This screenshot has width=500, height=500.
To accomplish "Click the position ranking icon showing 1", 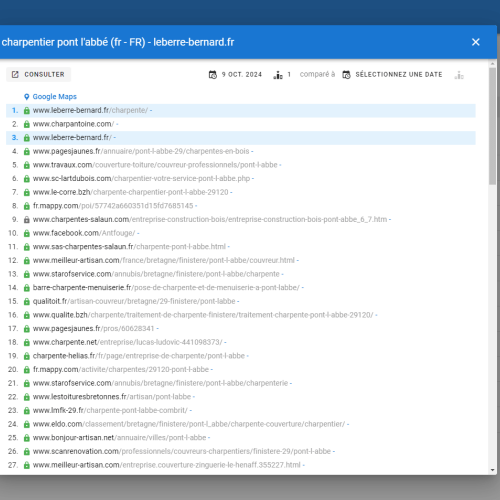I will (278, 75).
